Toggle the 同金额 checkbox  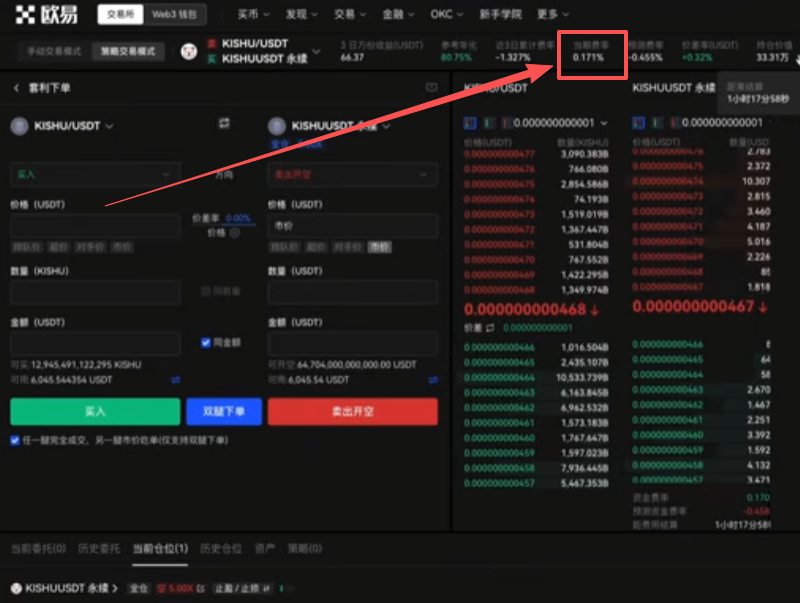(x=206, y=342)
